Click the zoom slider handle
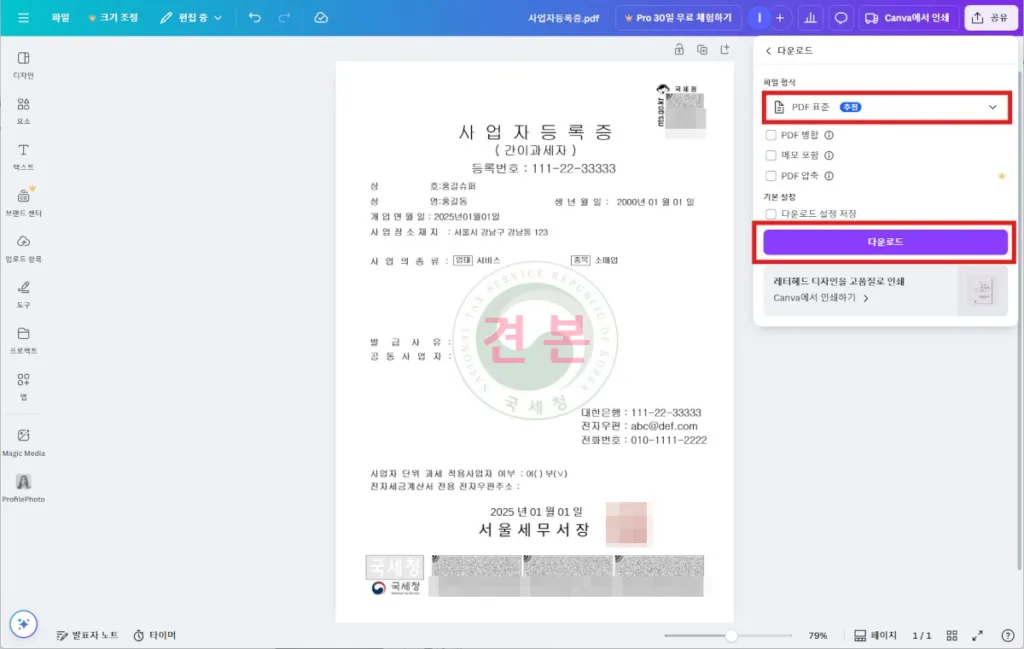1024x649 pixels. click(x=732, y=635)
